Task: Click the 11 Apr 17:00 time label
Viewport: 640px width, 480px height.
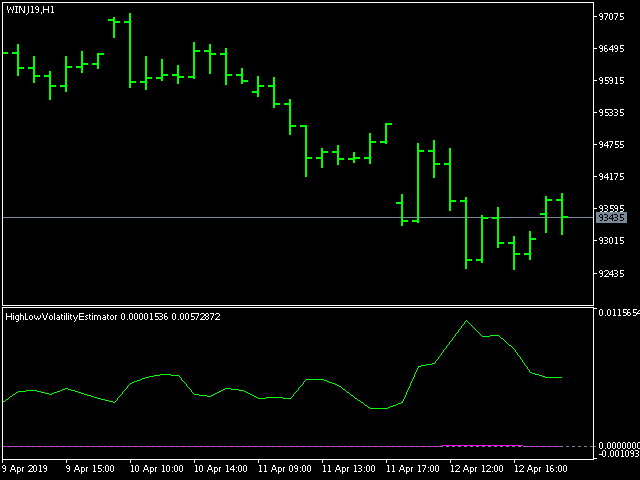Action: pyautogui.click(x=413, y=469)
